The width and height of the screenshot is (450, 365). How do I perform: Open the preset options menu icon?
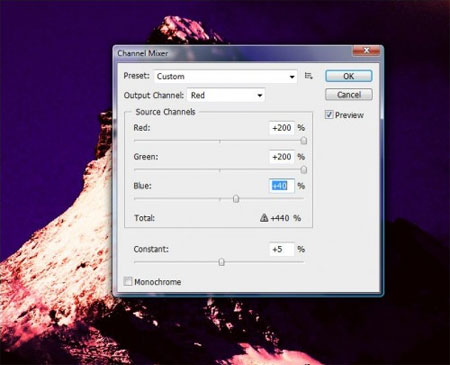coord(309,76)
